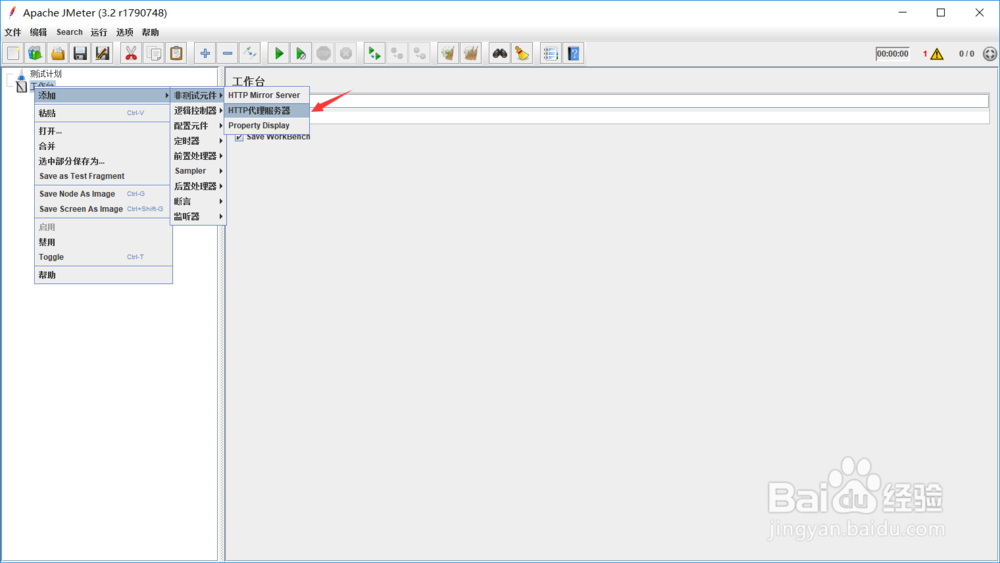Image resolution: width=1000 pixels, height=563 pixels.
Task: Click the yellow warning triangle icon
Action: click(x=937, y=54)
